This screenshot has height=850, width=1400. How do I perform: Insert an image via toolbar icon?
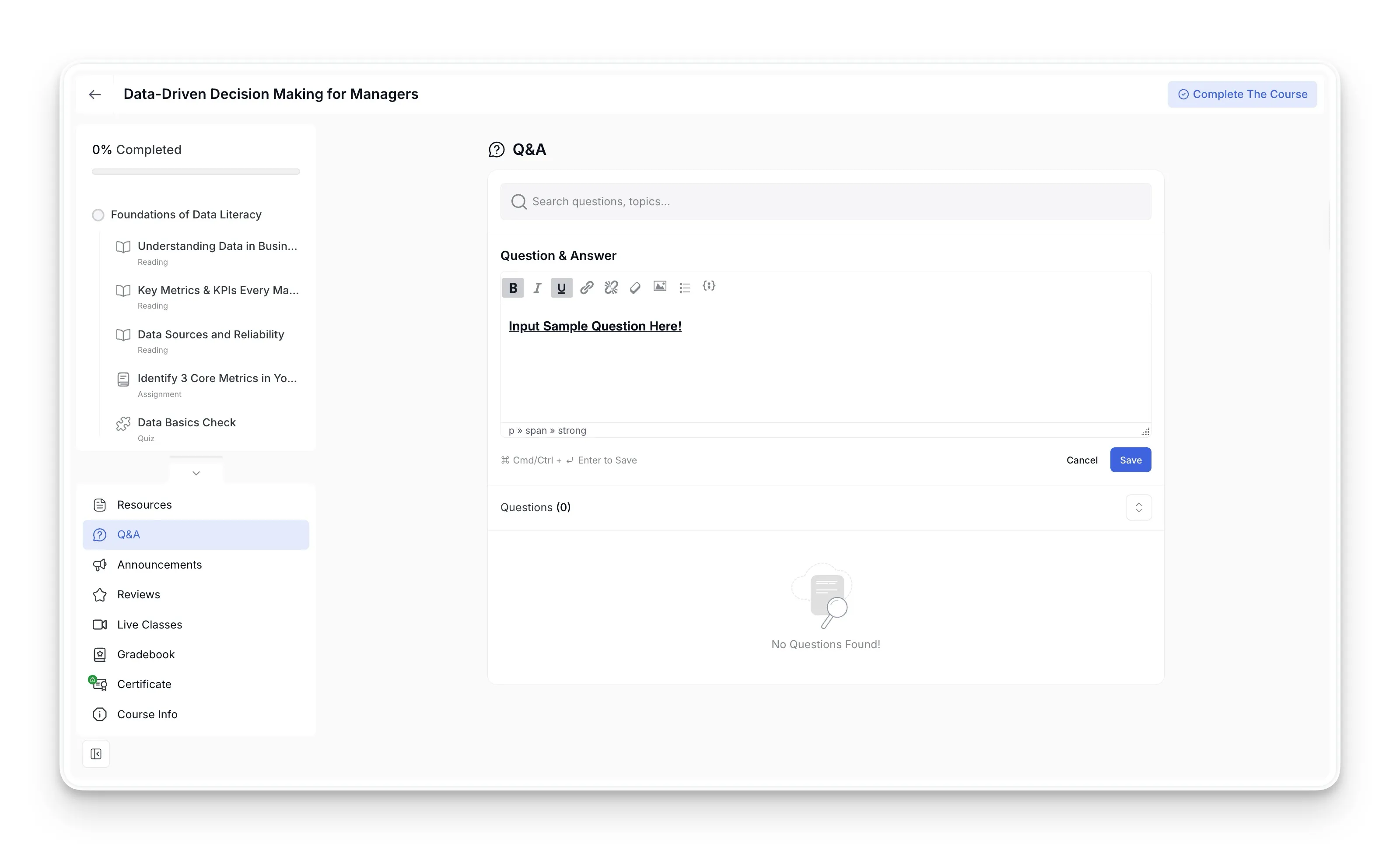(660, 287)
